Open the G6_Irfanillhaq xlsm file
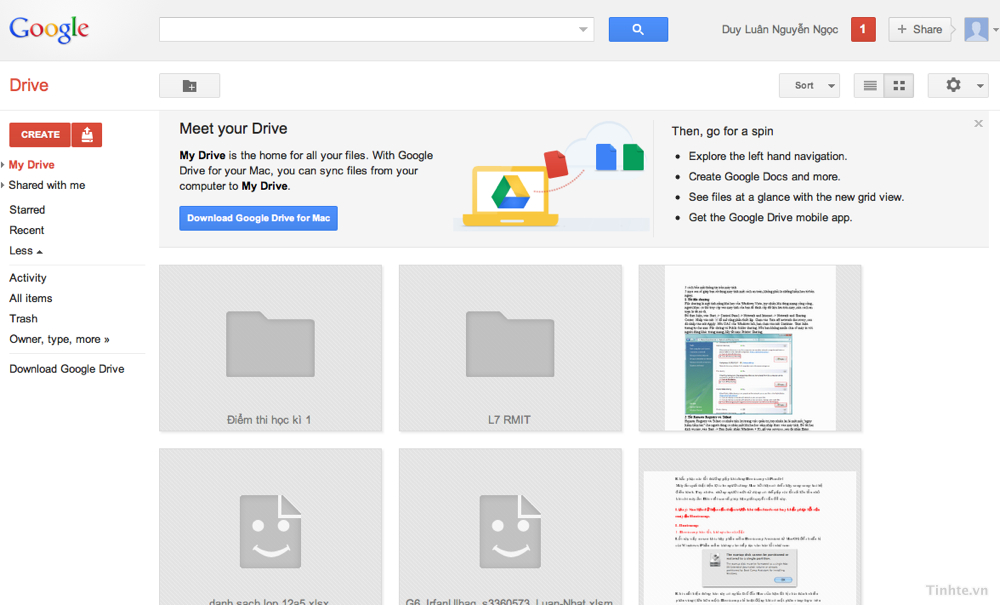This screenshot has height=605, width=1000. coord(510,527)
